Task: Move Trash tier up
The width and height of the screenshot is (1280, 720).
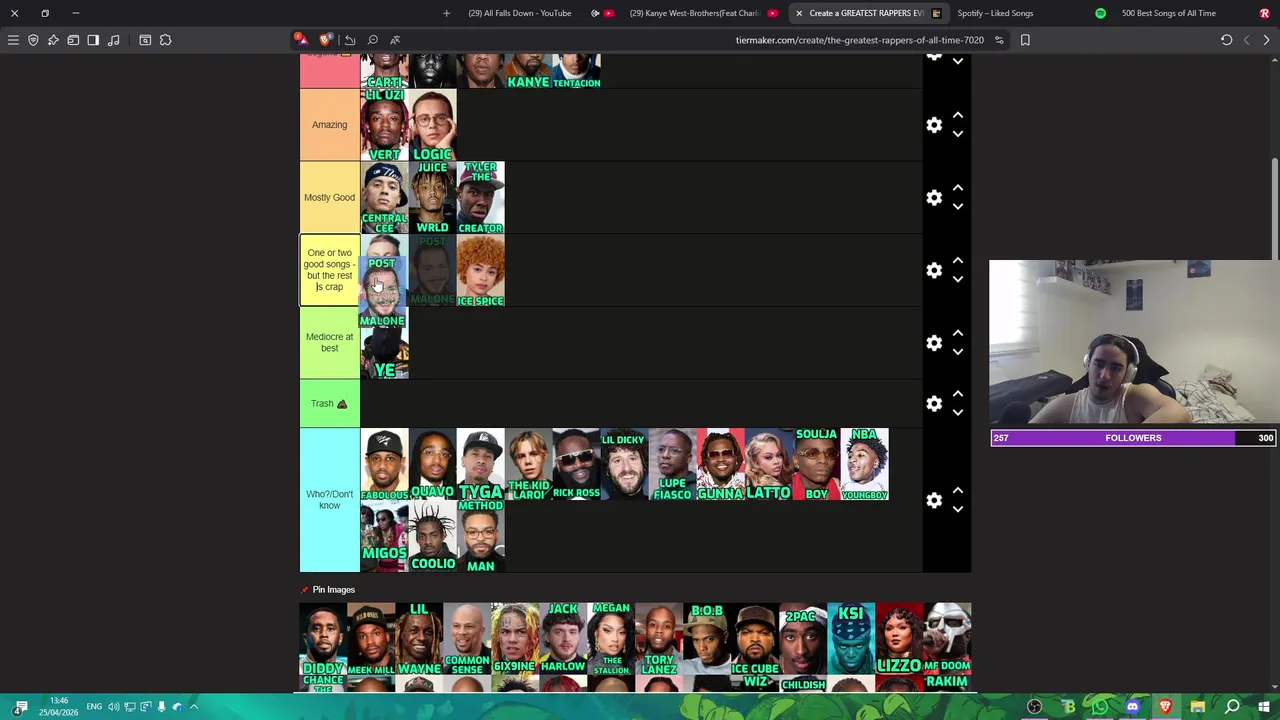Action: (958, 394)
